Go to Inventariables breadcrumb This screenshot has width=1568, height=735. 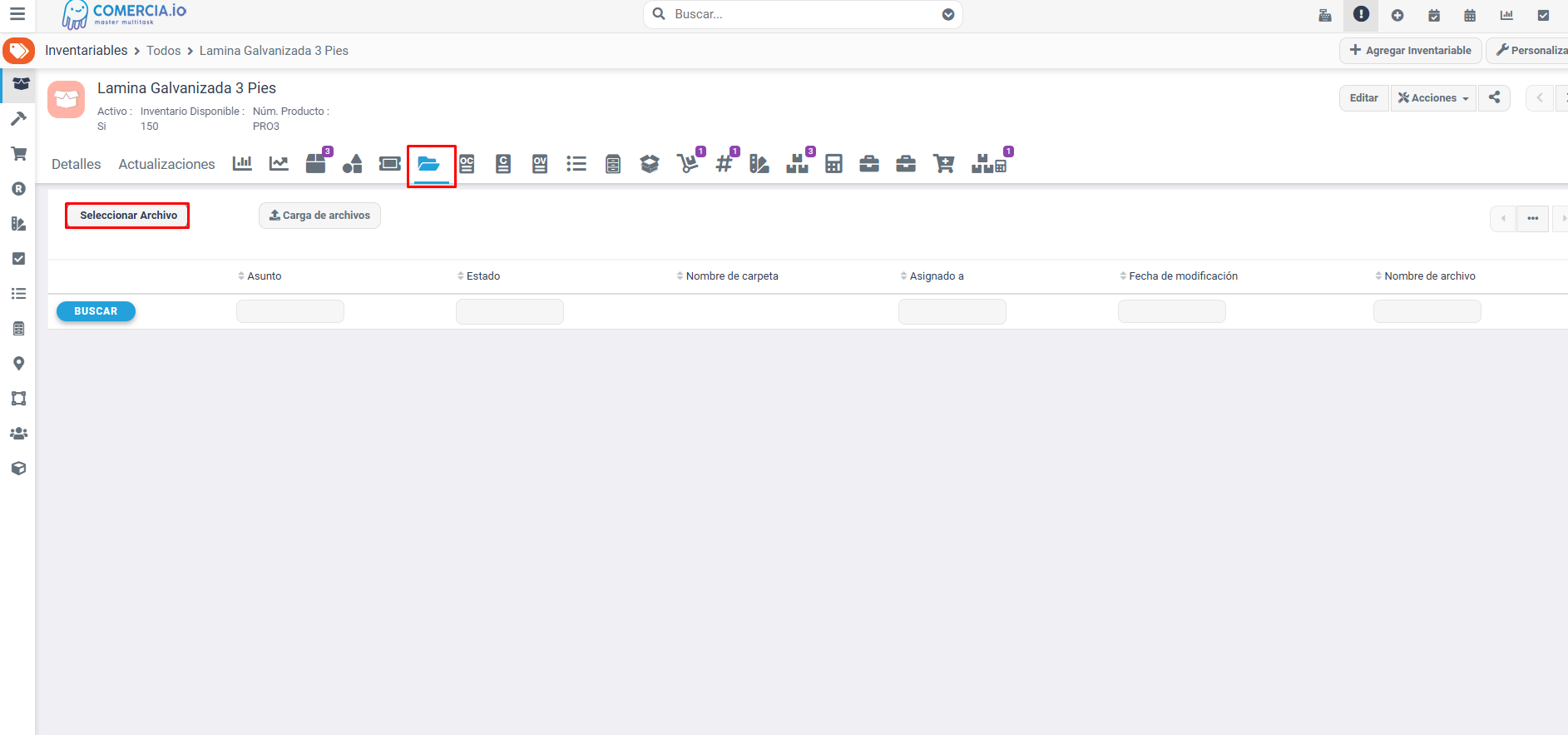[87, 51]
